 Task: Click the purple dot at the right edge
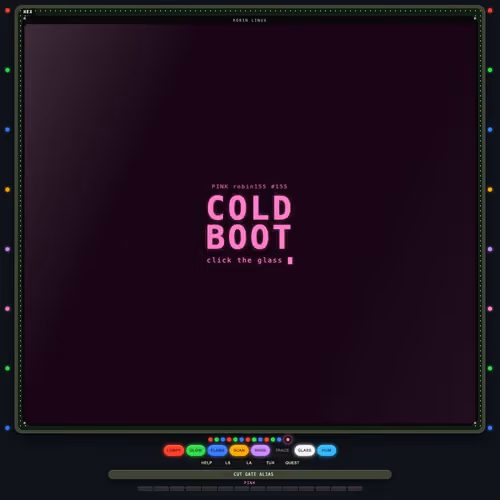tap(490, 249)
